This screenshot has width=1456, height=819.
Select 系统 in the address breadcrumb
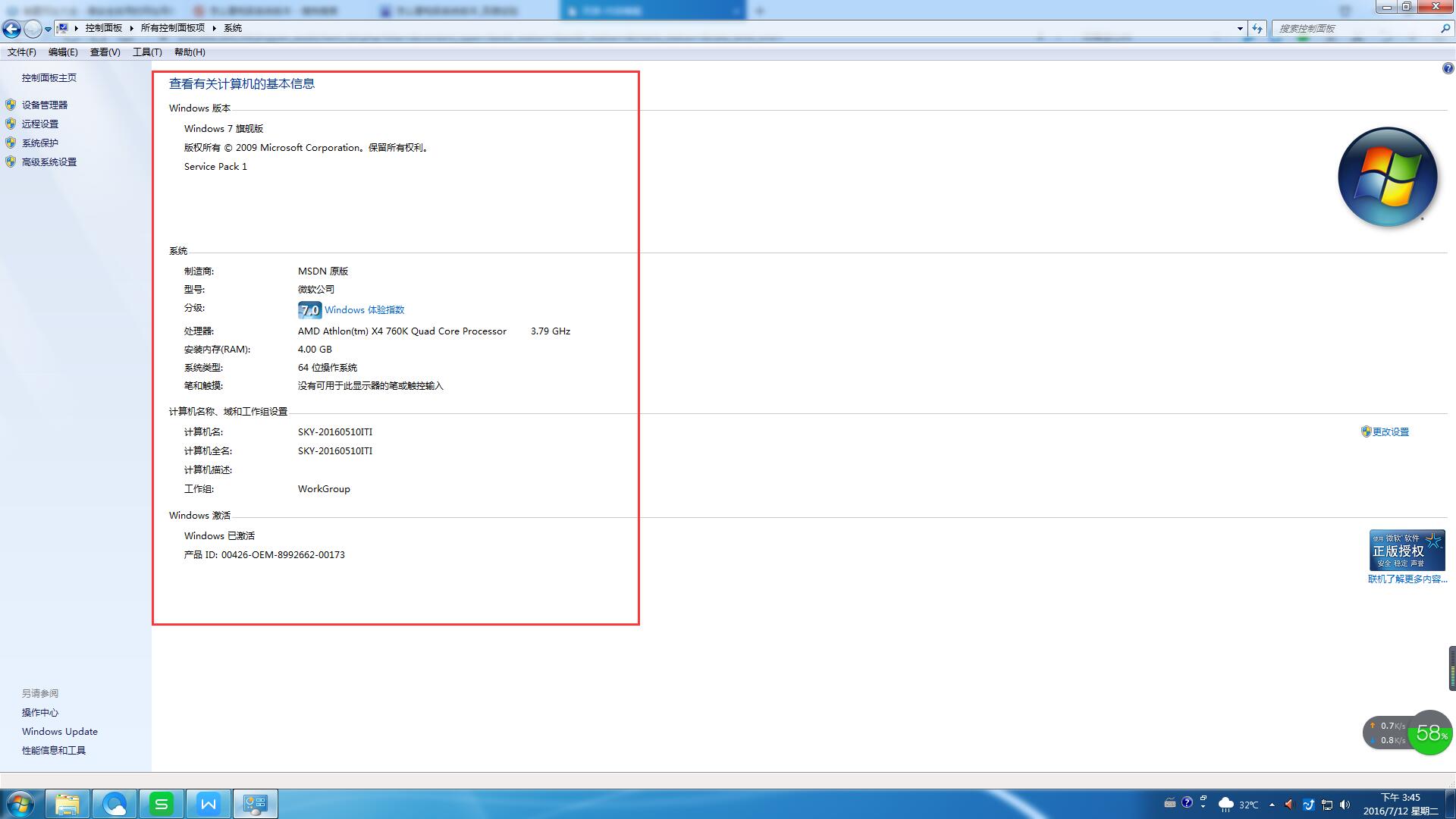pyautogui.click(x=233, y=28)
